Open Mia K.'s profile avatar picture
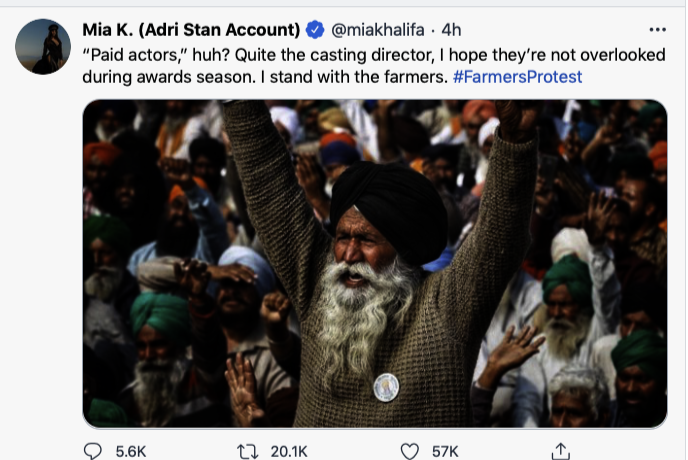This screenshot has height=460, width=688. pyautogui.click(x=43, y=47)
